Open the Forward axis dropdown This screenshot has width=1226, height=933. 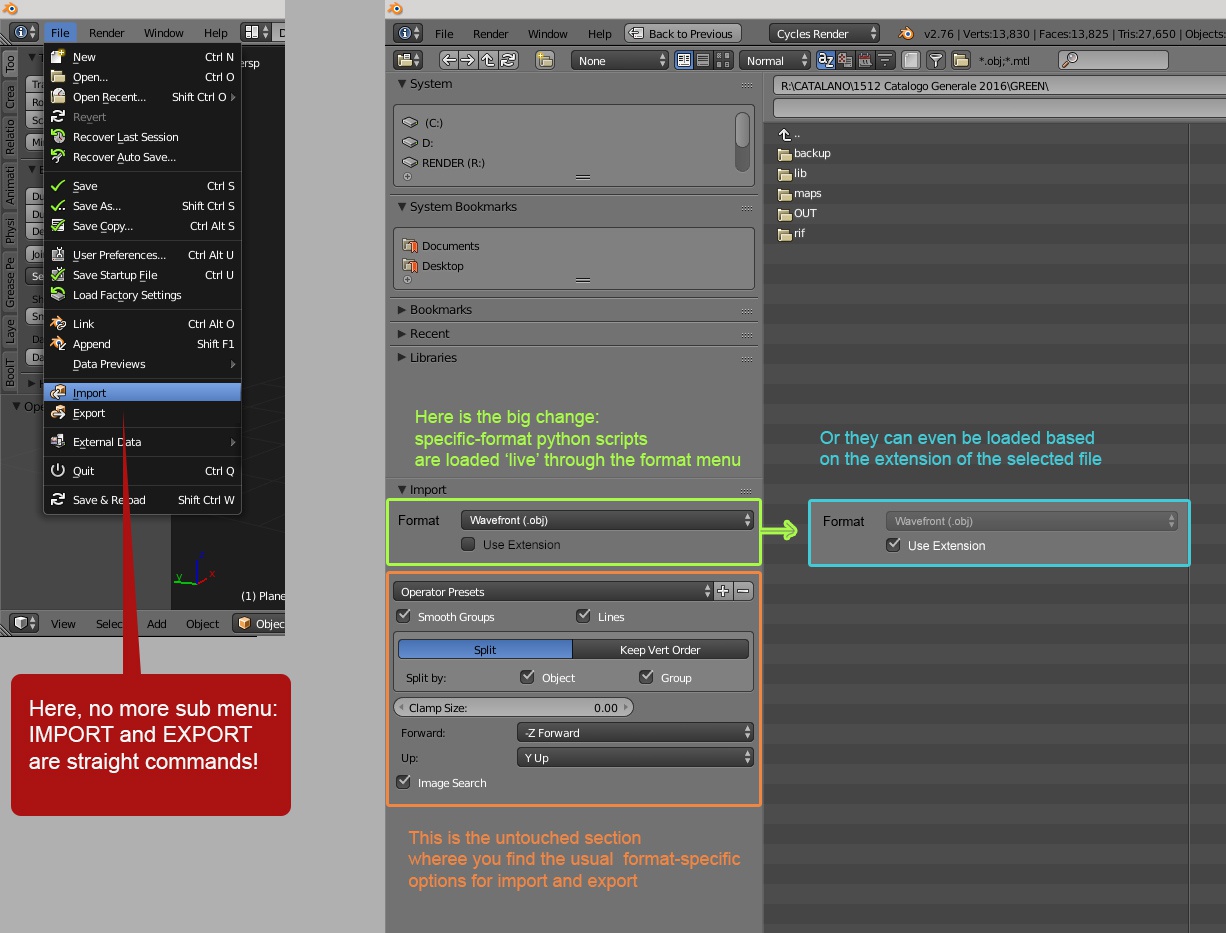tap(635, 733)
